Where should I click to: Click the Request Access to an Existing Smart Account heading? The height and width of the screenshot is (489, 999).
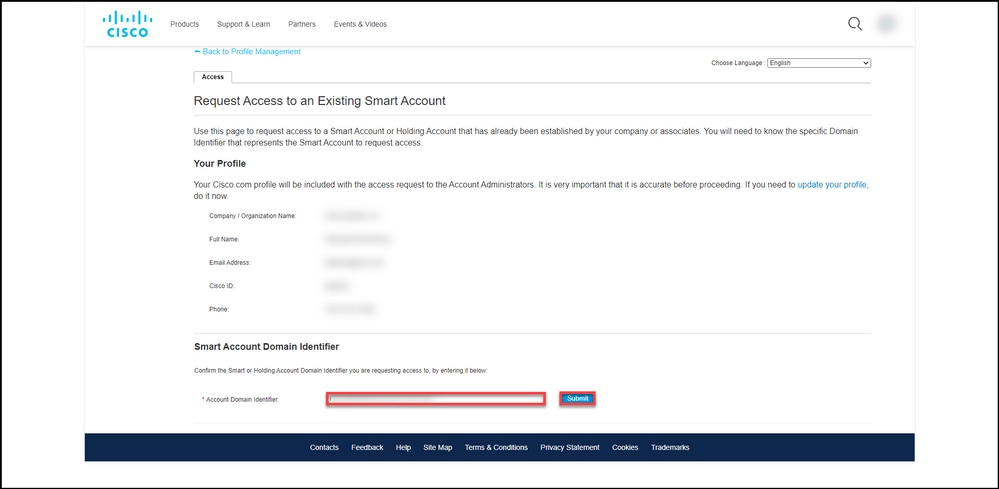[x=319, y=101]
